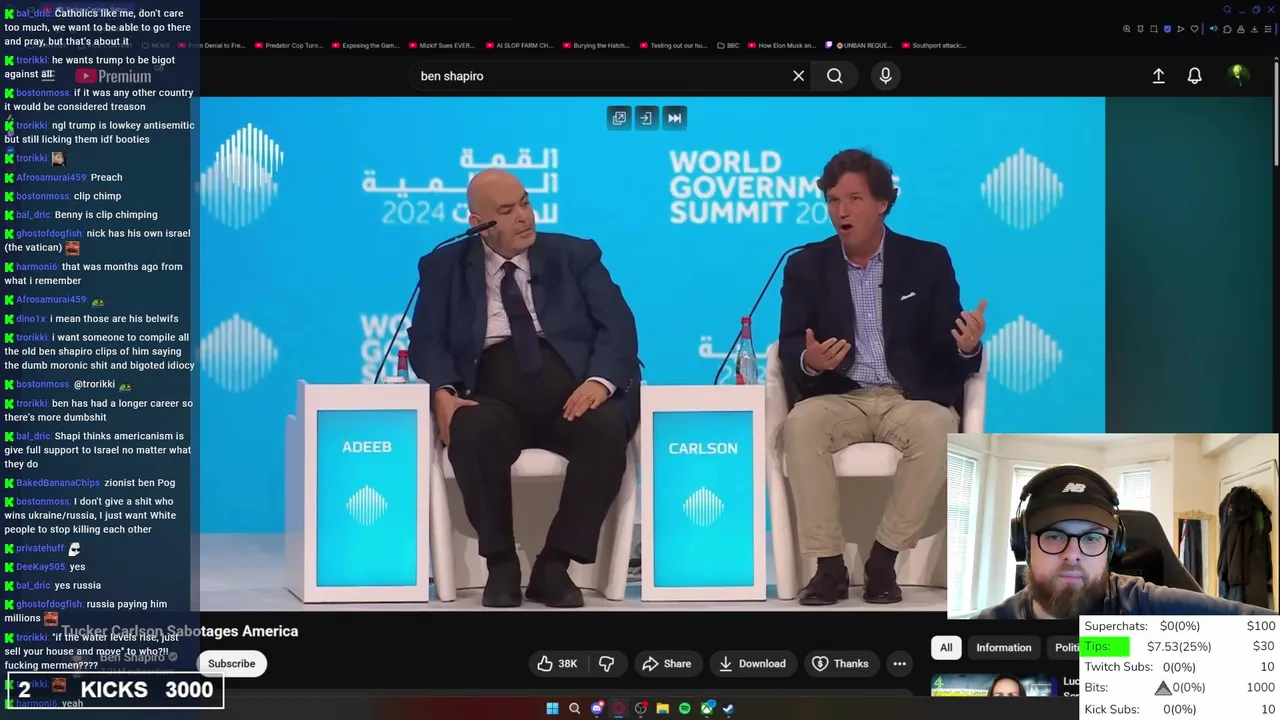Open the BBC bookmark folder
This screenshot has width=1280, height=720.
(727, 45)
